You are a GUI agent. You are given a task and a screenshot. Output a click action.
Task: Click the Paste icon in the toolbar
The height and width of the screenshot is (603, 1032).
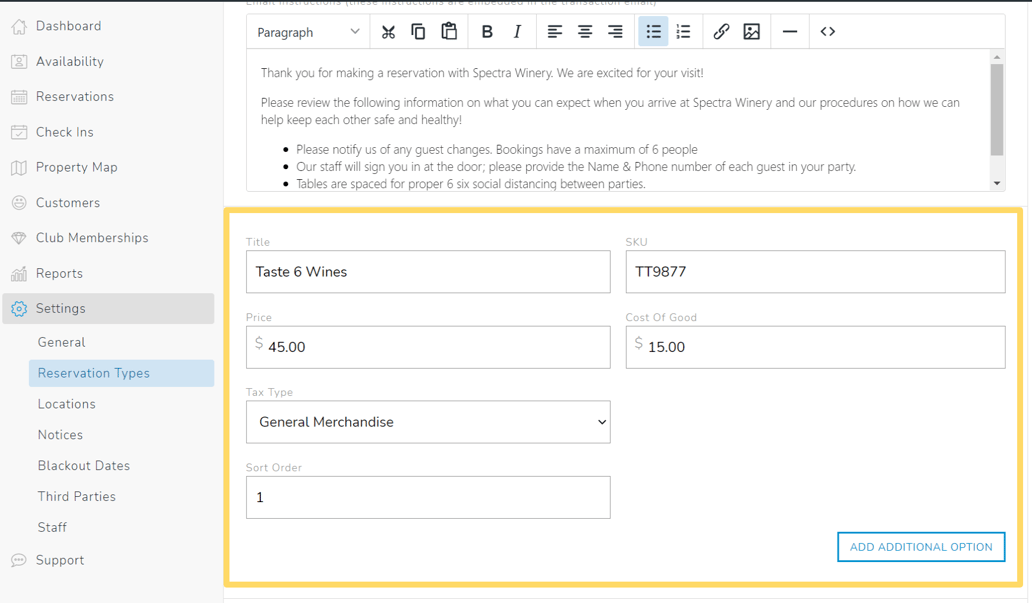coord(448,31)
